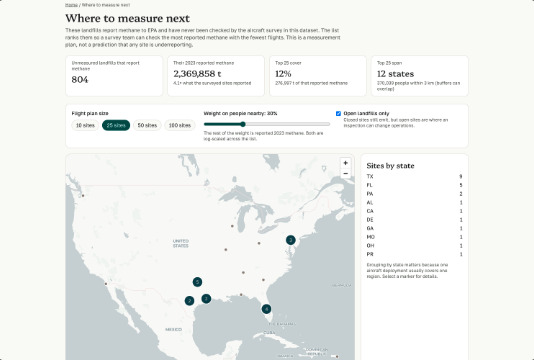
Task: Open the cluster of 2 sites in south Texas
Action: point(189,301)
